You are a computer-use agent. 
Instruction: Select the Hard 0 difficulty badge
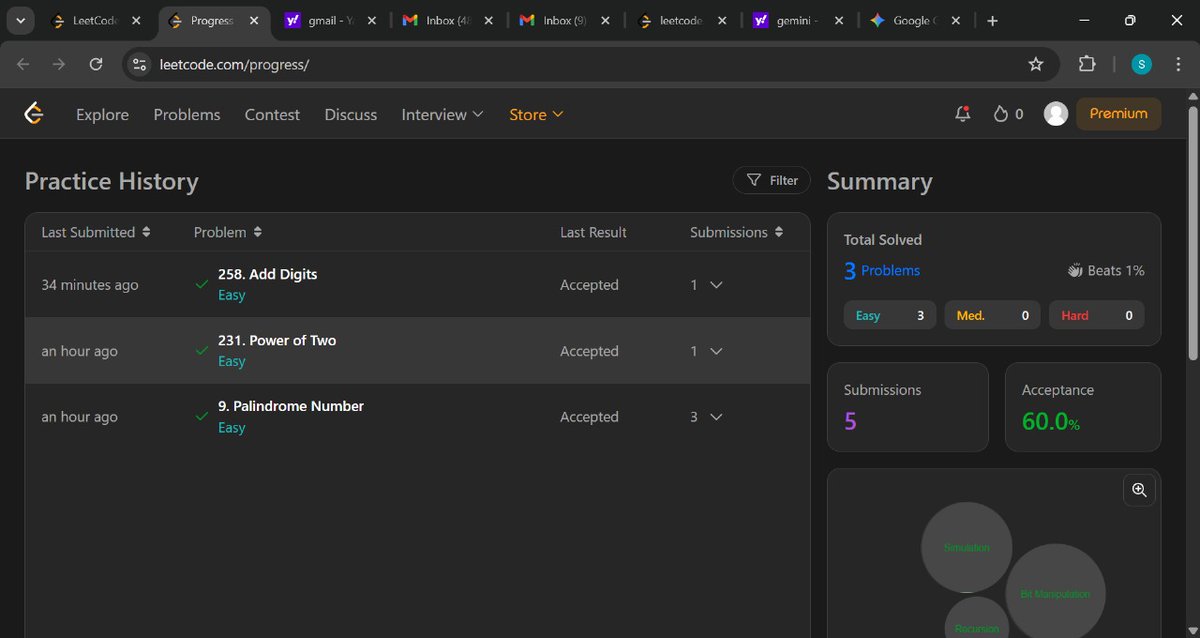click(x=1097, y=315)
